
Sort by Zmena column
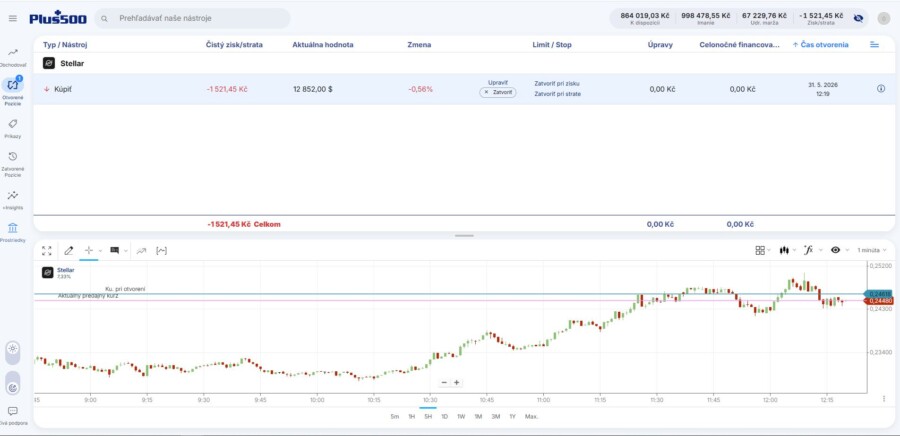pyautogui.click(x=419, y=45)
